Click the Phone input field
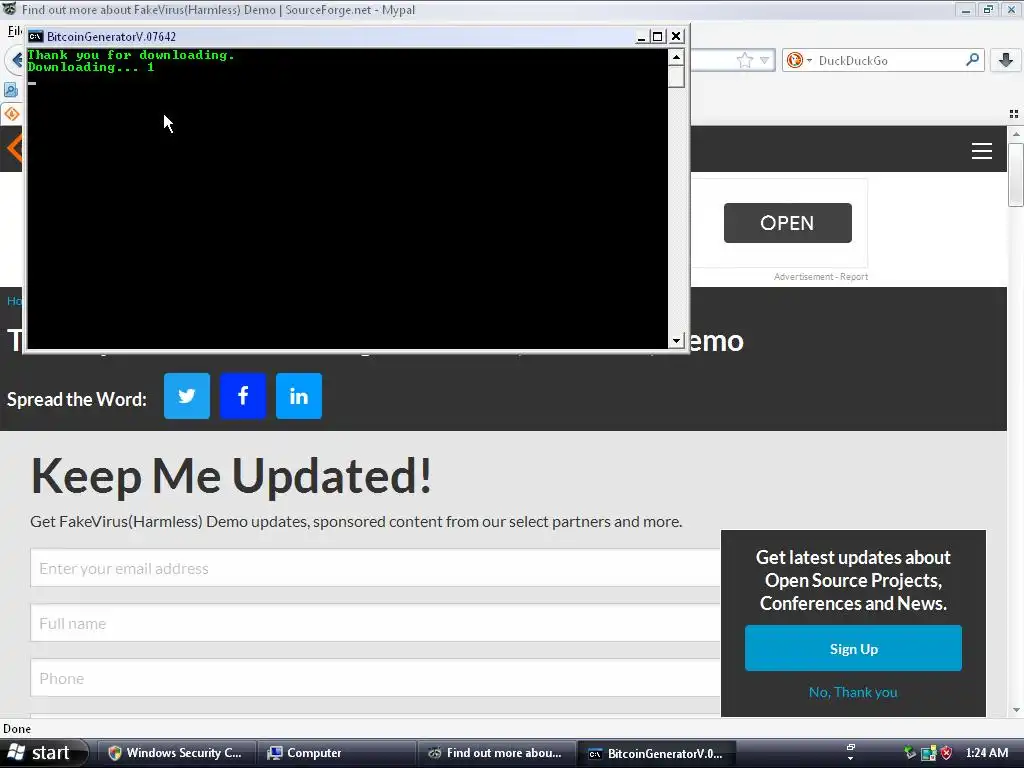This screenshot has width=1024, height=768. pos(376,678)
